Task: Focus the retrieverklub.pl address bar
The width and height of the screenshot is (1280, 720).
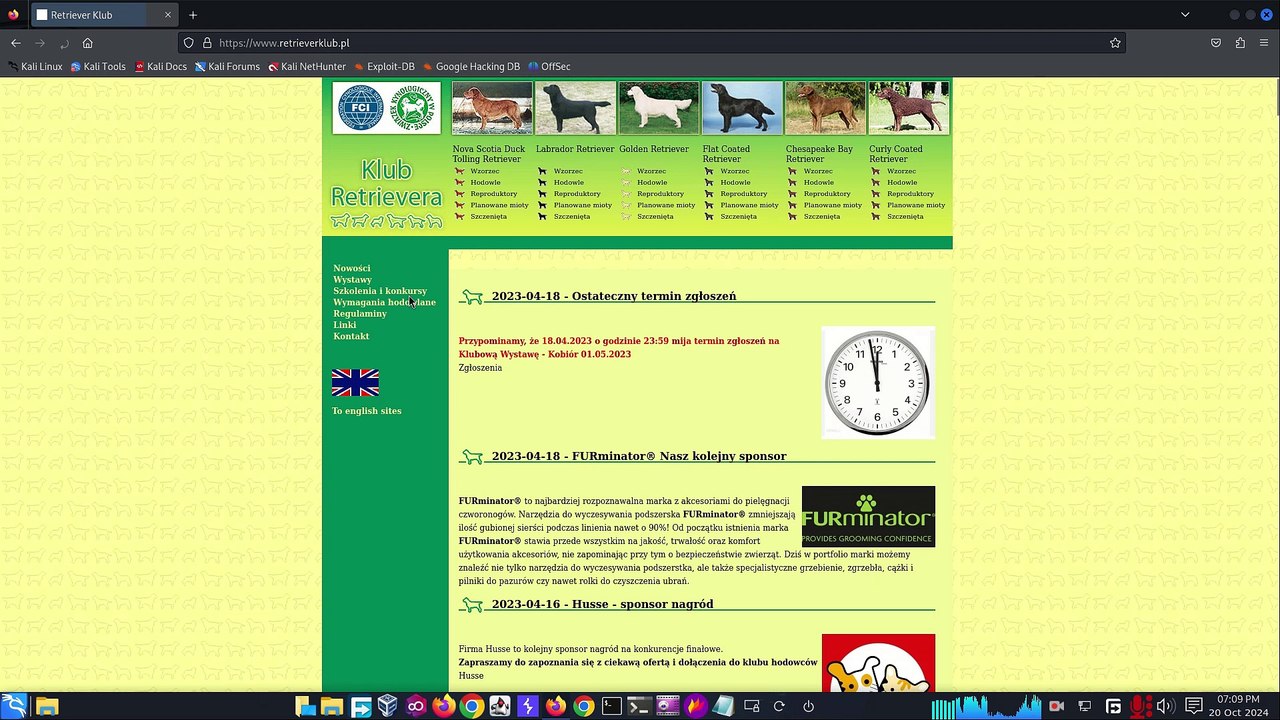Action: tap(650, 43)
